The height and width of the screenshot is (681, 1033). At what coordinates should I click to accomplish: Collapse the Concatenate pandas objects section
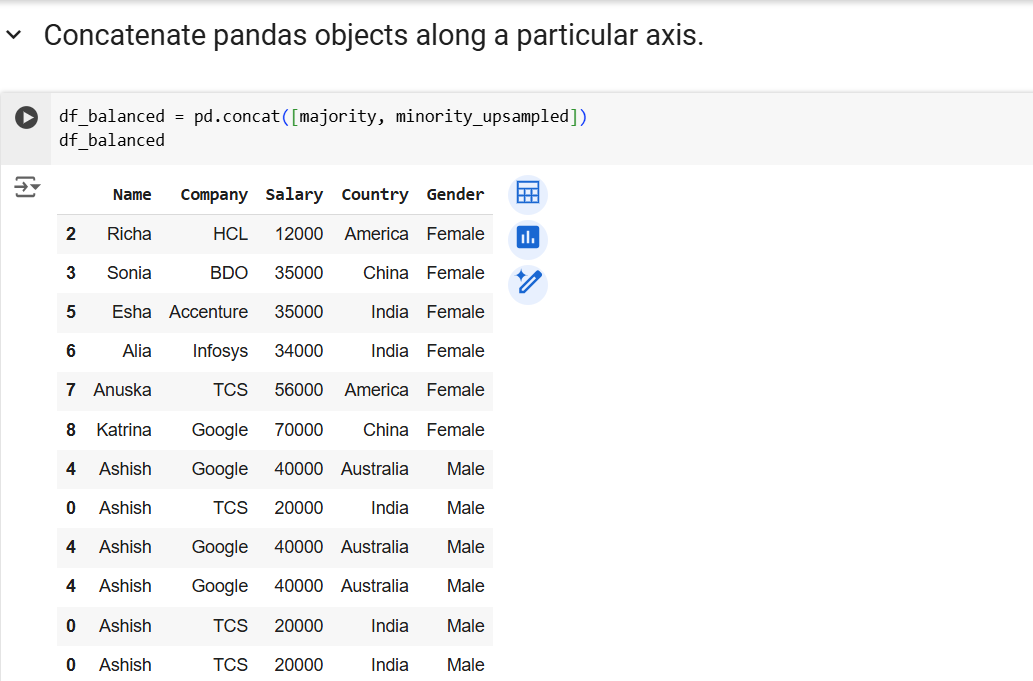click(x=14, y=36)
